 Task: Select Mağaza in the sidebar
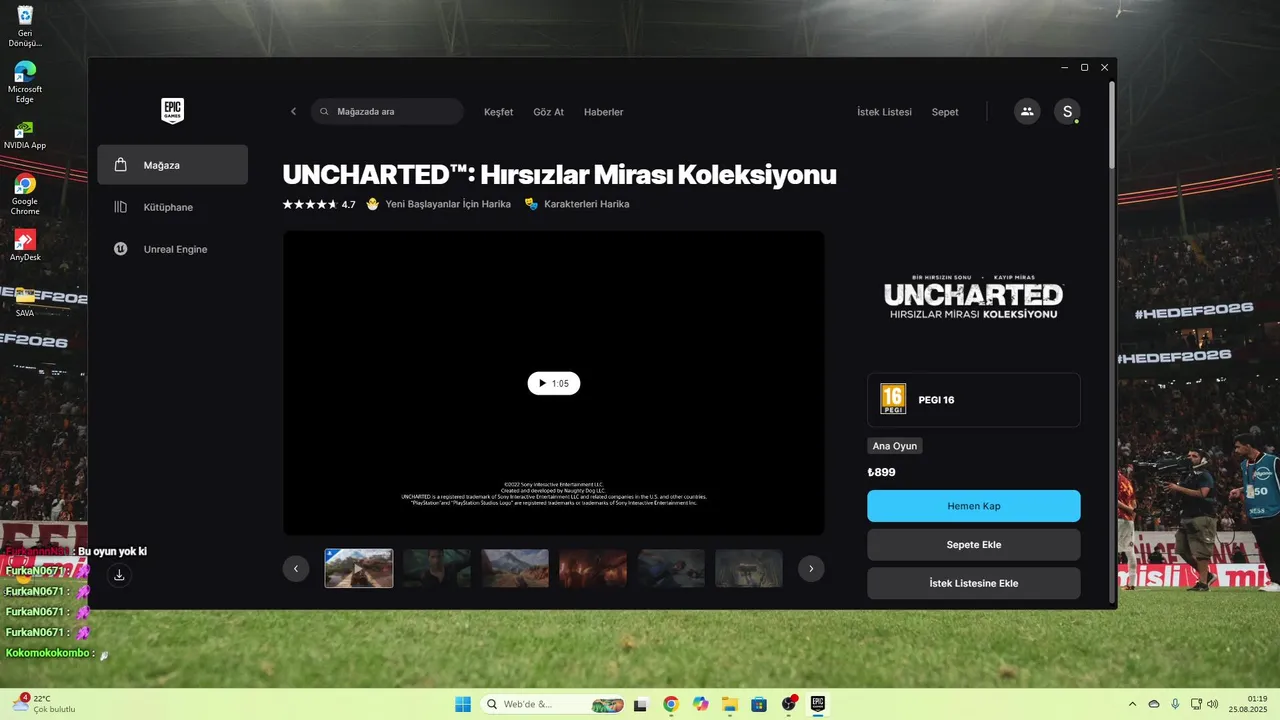pos(173,165)
